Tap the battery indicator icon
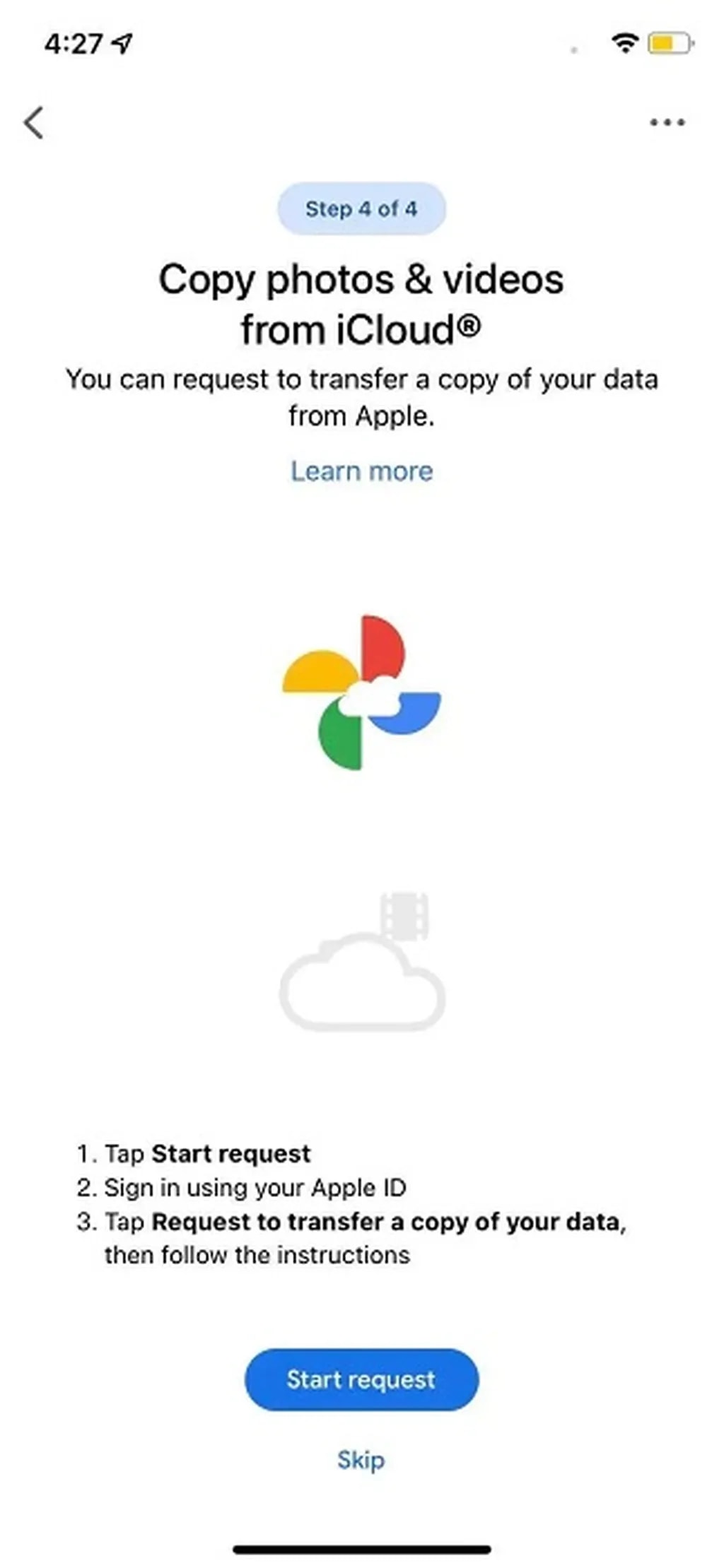 (x=671, y=44)
